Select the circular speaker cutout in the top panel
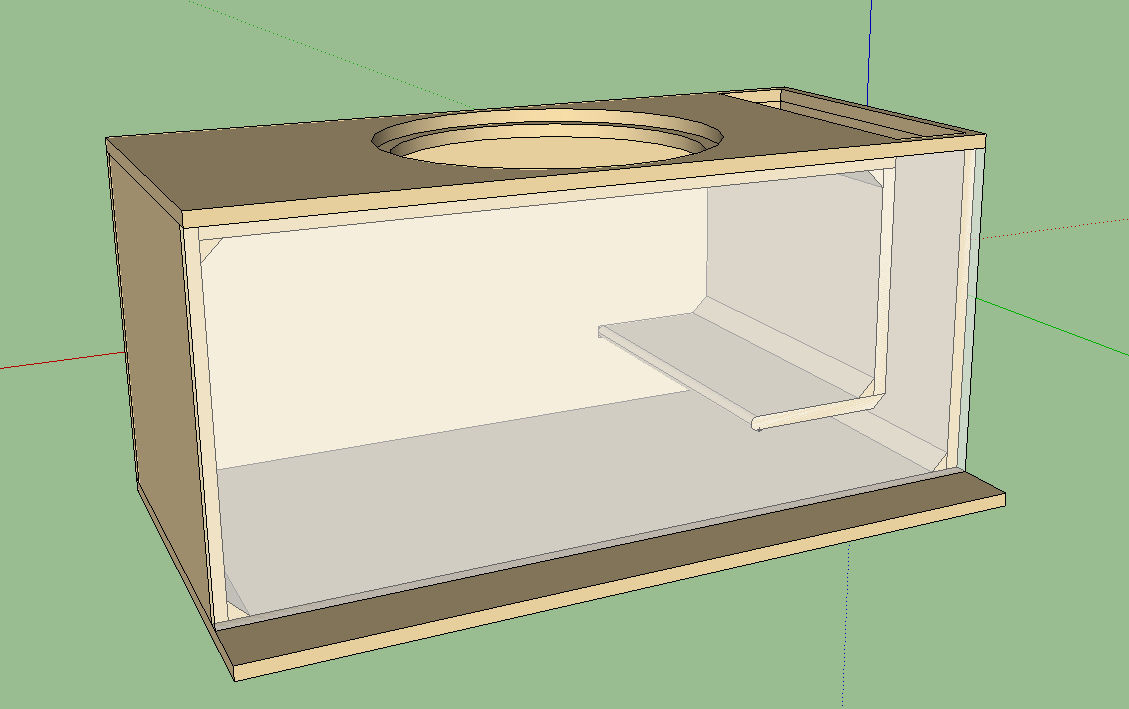Viewport: 1129px width, 709px height. click(x=547, y=139)
